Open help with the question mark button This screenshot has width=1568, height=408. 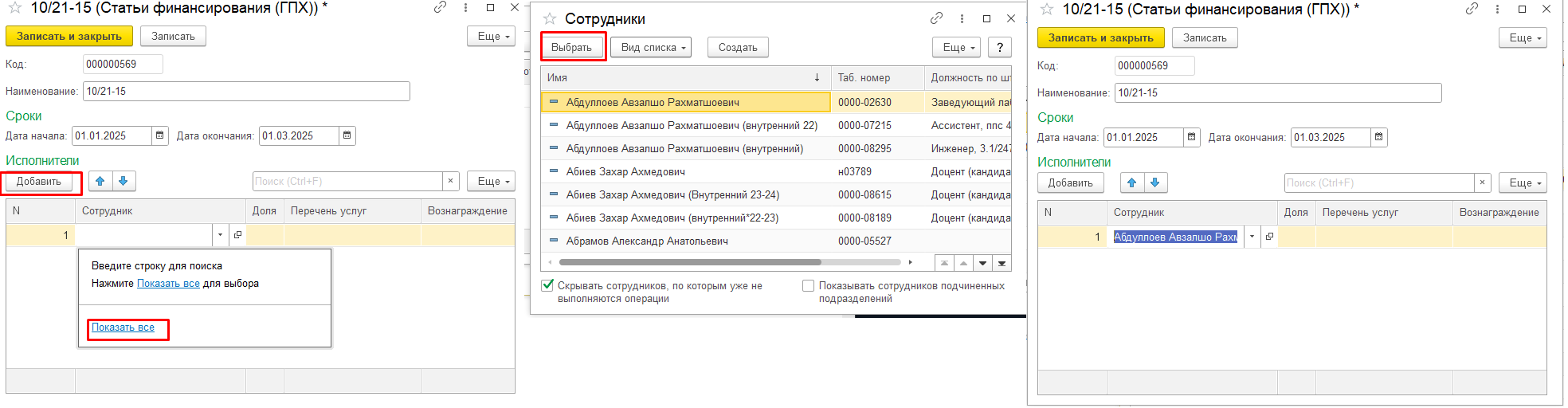999,48
